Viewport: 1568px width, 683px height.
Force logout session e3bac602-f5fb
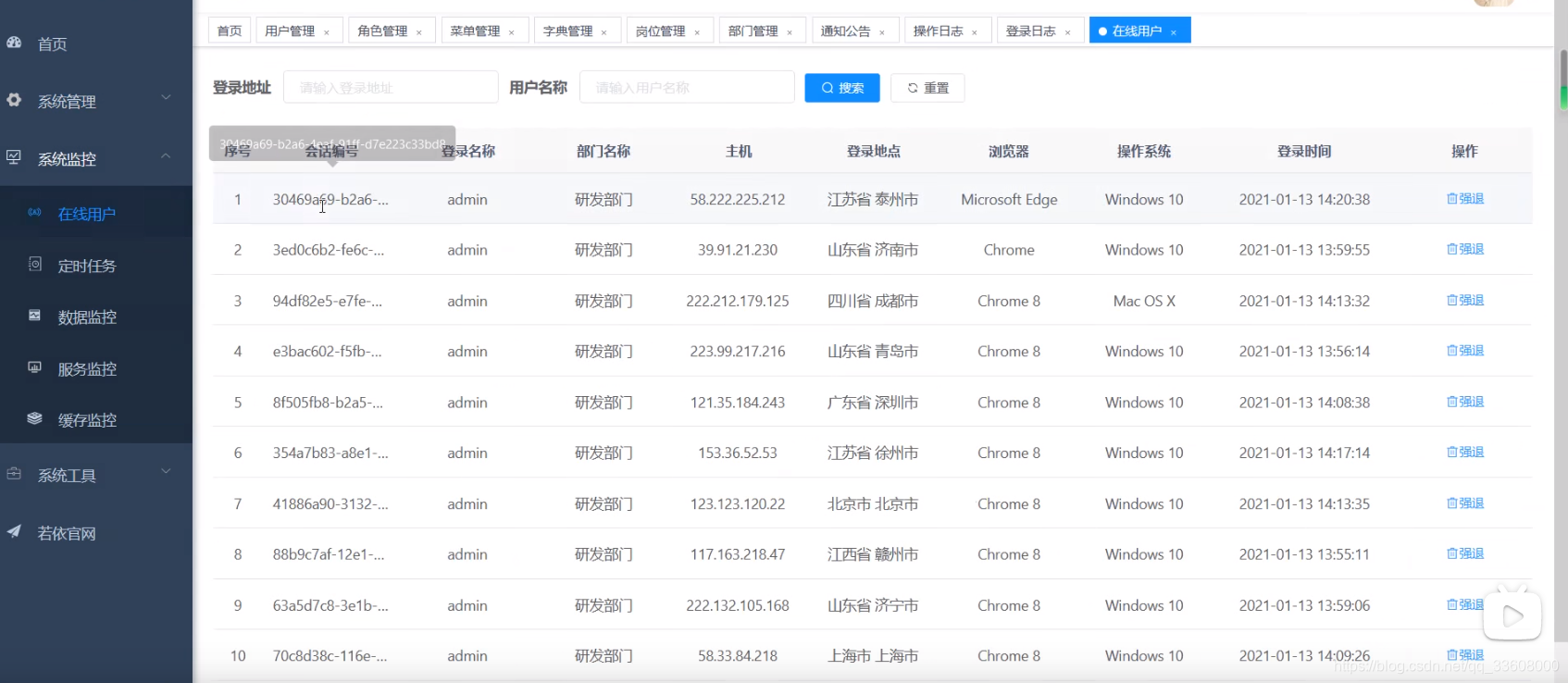tap(1465, 351)
